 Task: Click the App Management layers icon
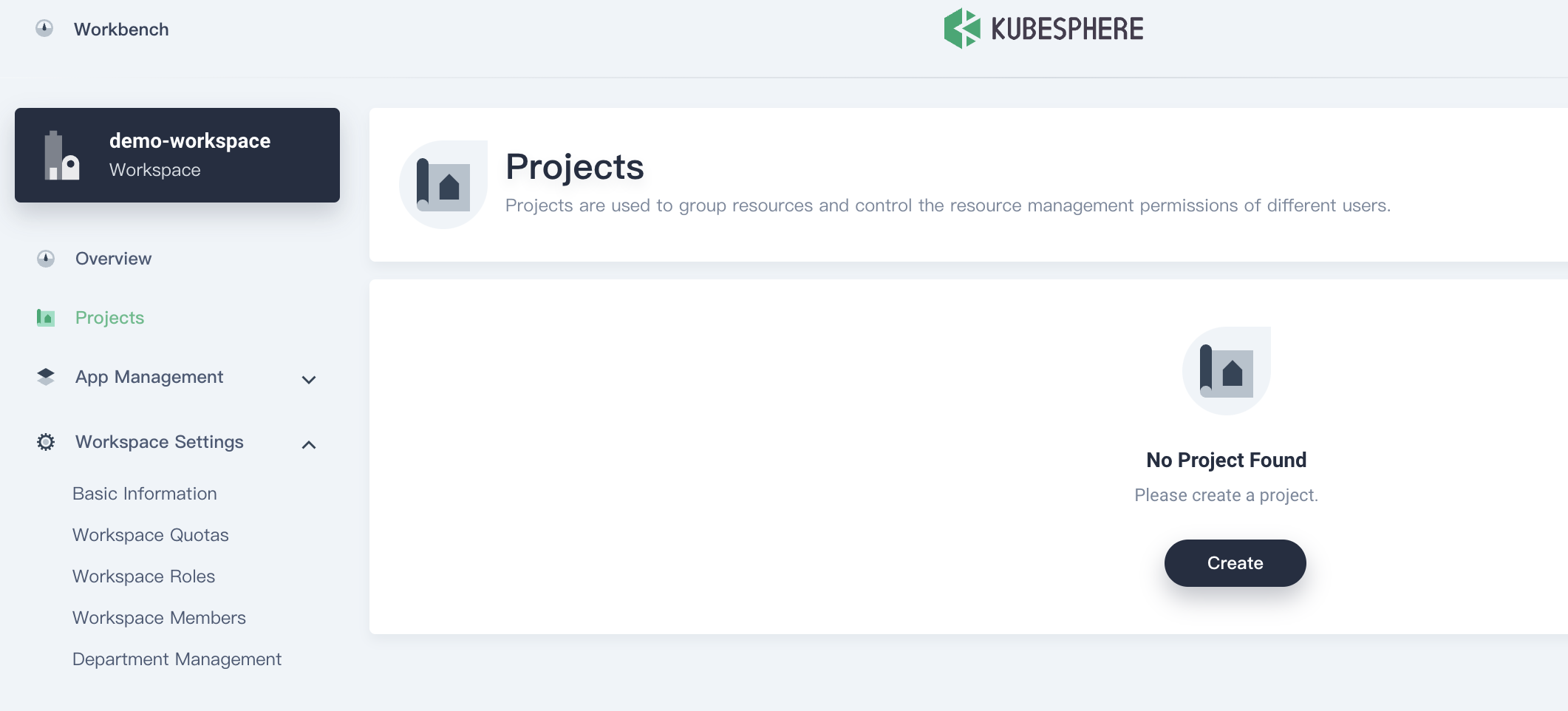pyautogui.click(x=45, y=377)
